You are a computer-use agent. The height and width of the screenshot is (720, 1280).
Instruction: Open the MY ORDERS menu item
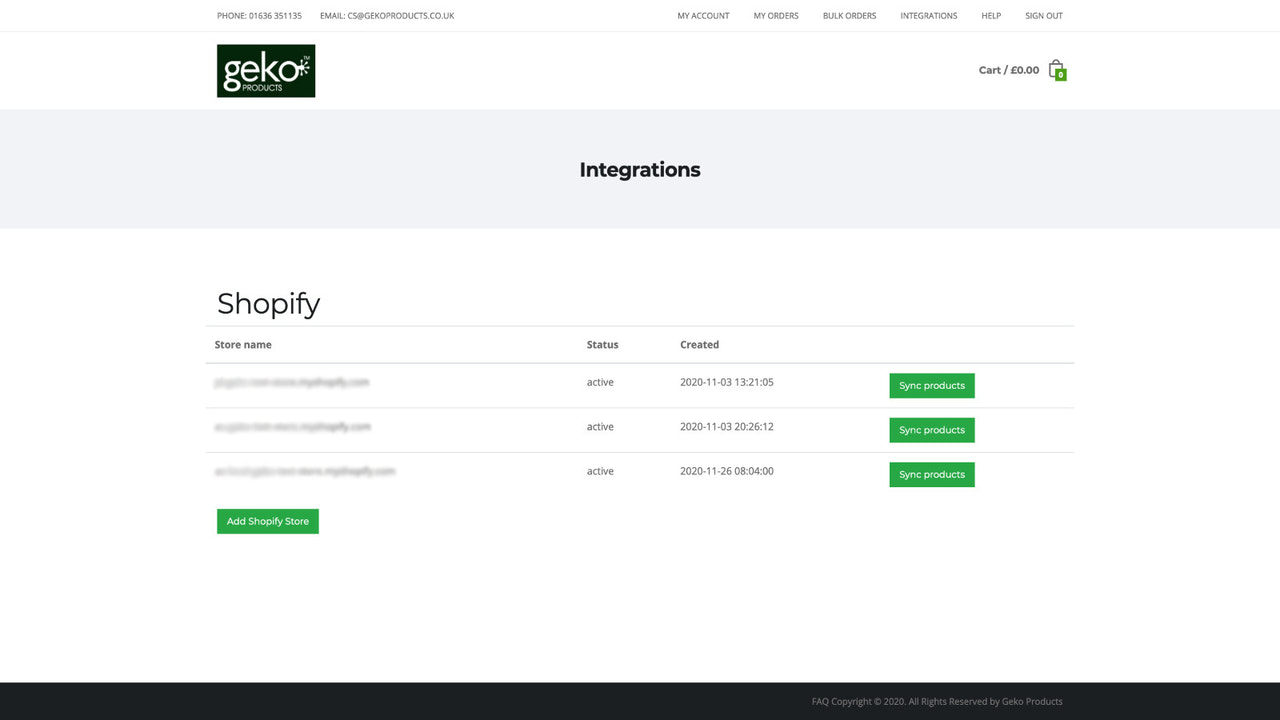[775, 15]
